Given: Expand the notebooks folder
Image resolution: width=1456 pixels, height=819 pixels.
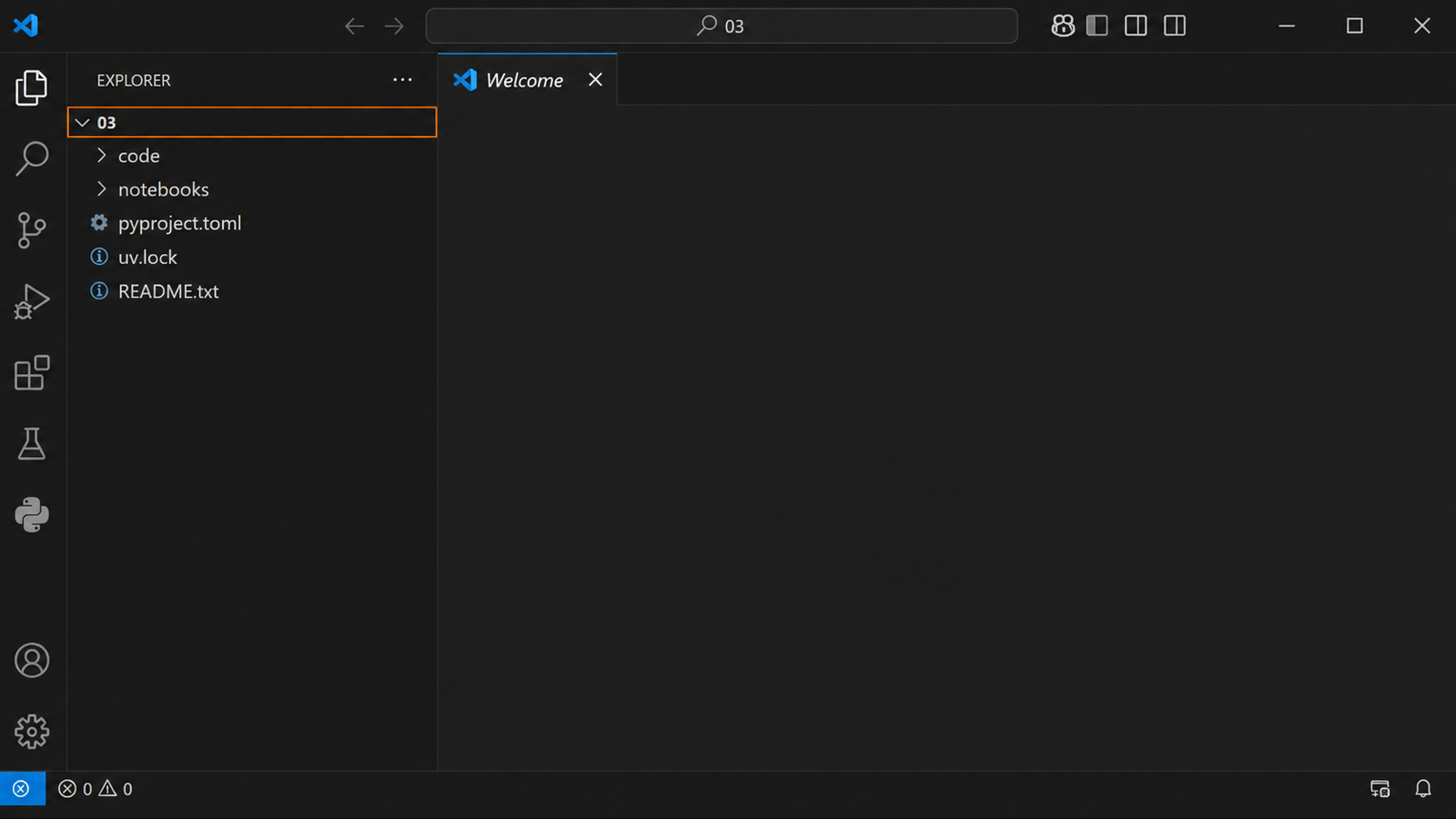Looking at the screenshot, I should 252,189.
